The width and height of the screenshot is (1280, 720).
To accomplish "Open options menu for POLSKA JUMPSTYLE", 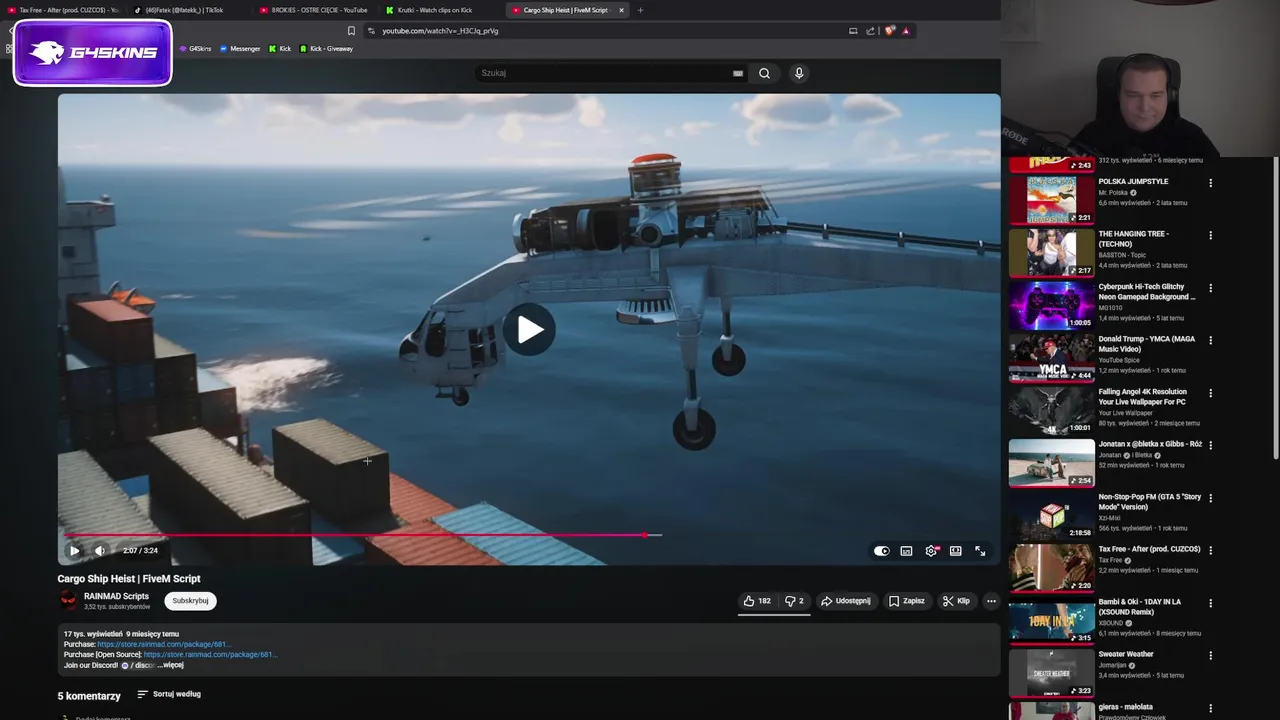I will (x=1210, y=183).
